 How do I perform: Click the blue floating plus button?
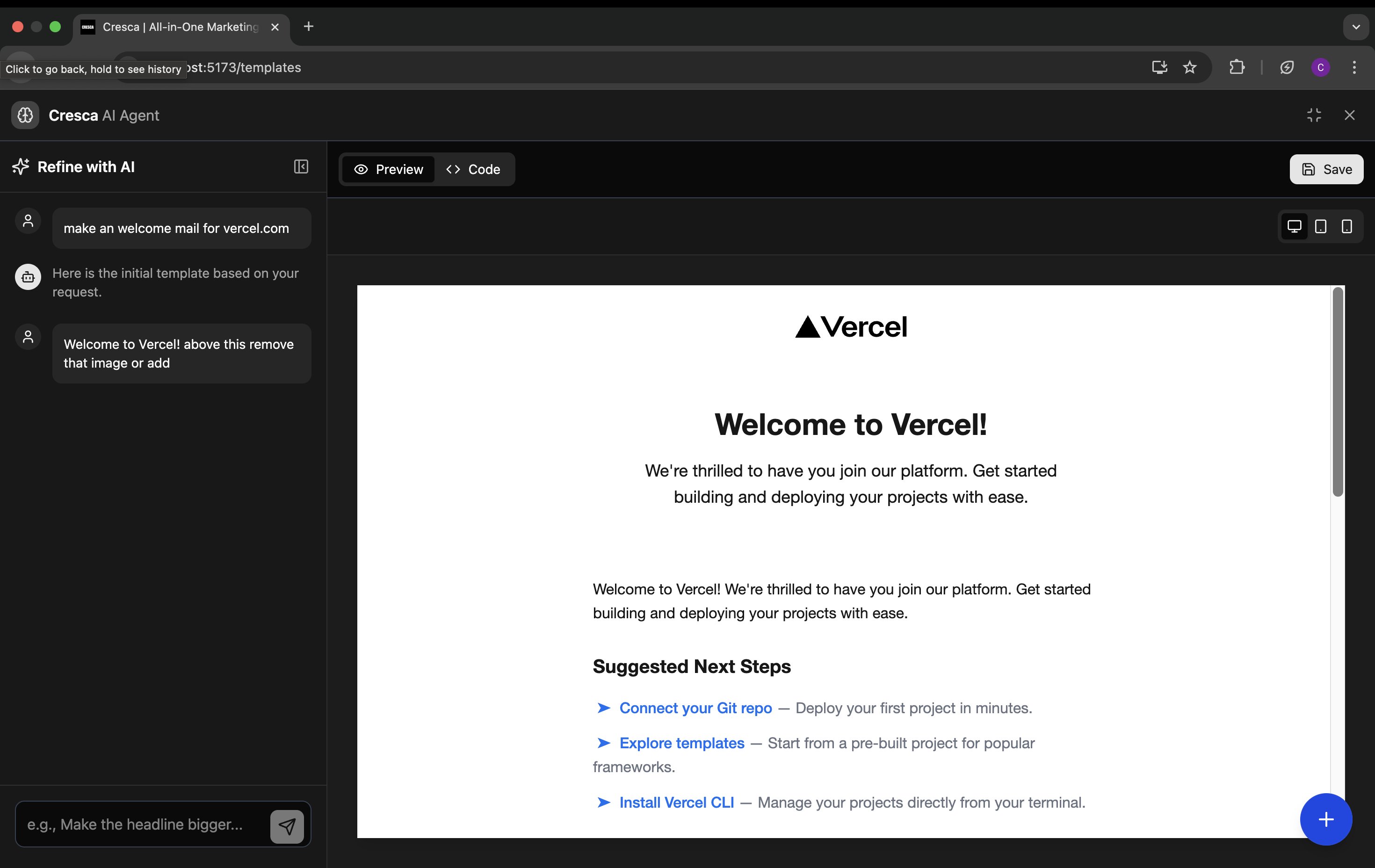(x=1326, y=819)
